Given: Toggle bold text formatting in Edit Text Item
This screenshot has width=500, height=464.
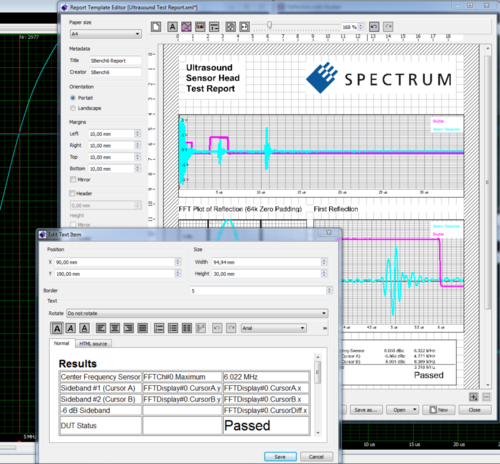Looking at the screenshot, I should [57, 328].
